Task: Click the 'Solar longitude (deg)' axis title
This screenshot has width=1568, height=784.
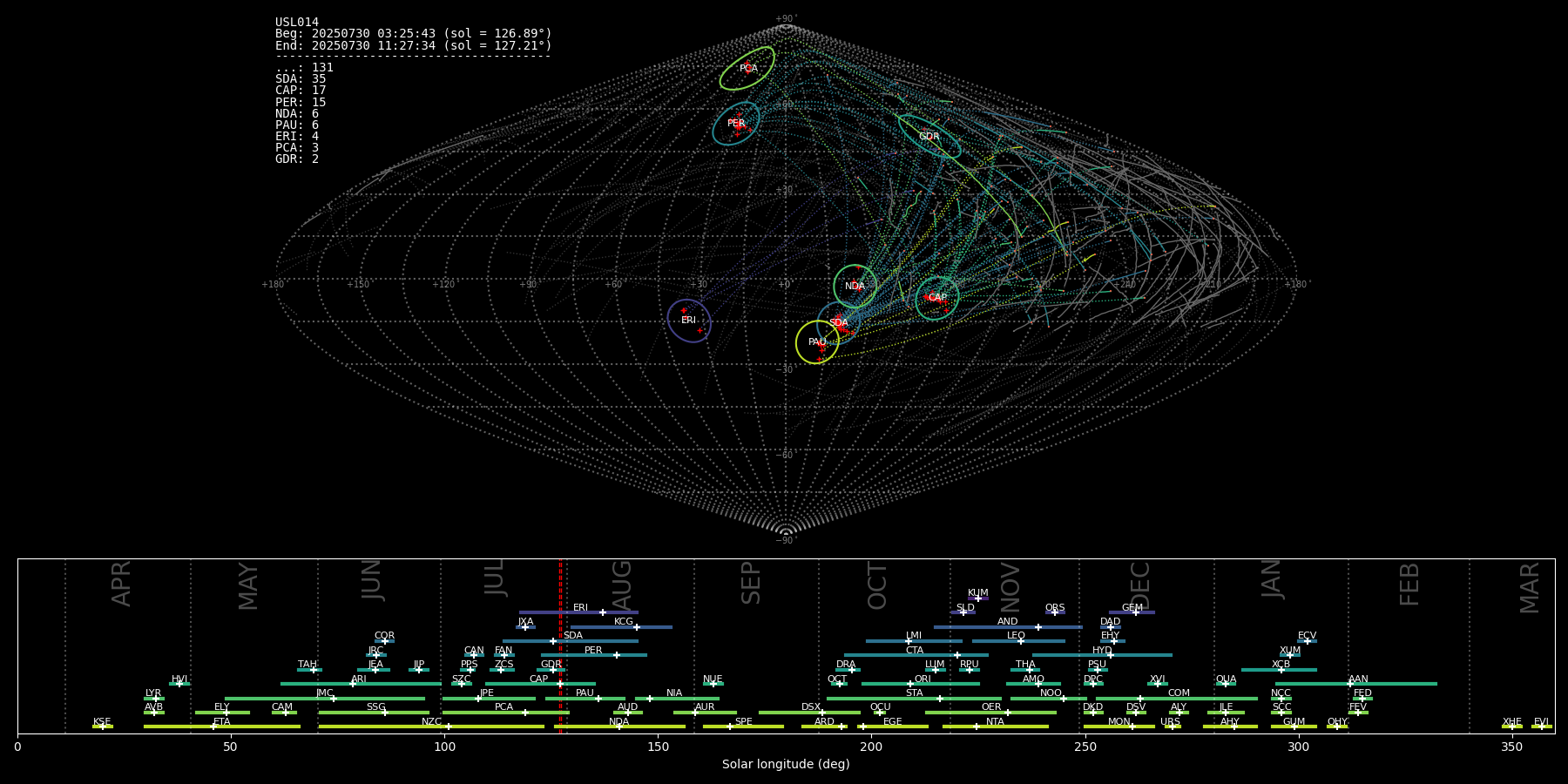Action: (x=786, y=764)
